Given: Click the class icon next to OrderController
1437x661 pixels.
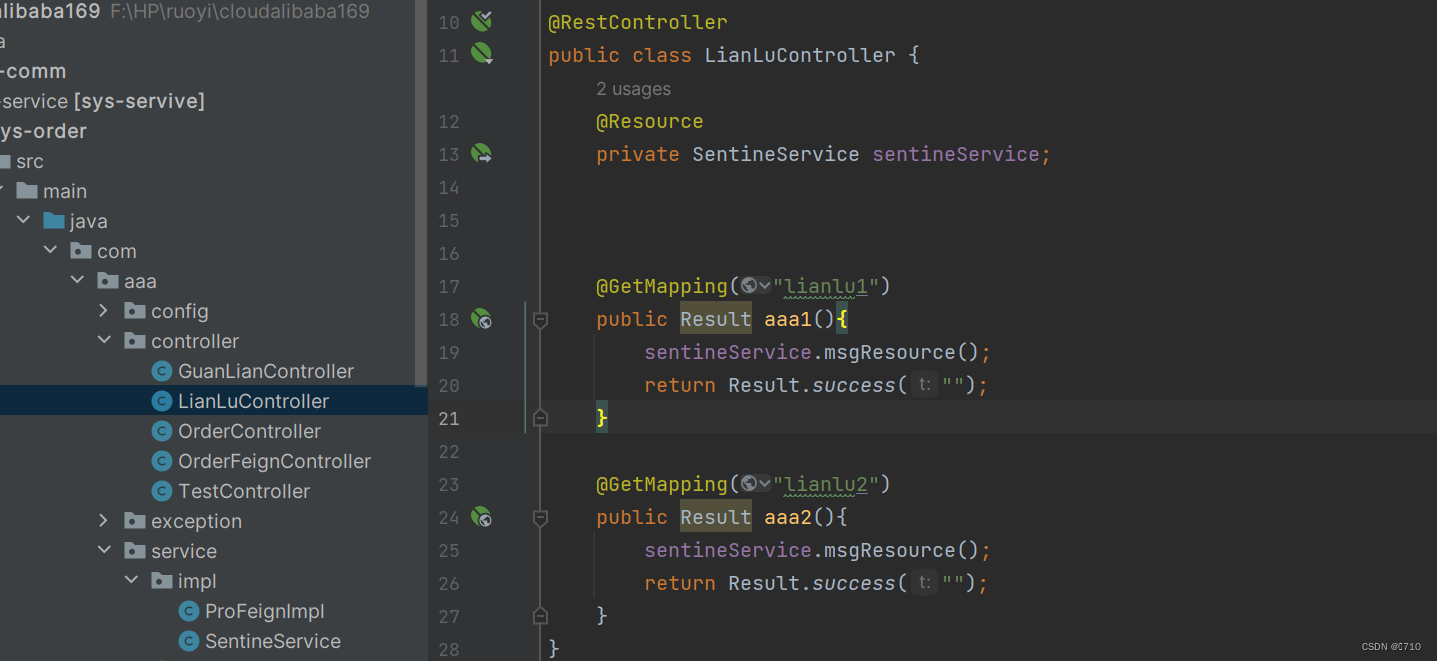Looking at the screenshot, I should (162, 431).
